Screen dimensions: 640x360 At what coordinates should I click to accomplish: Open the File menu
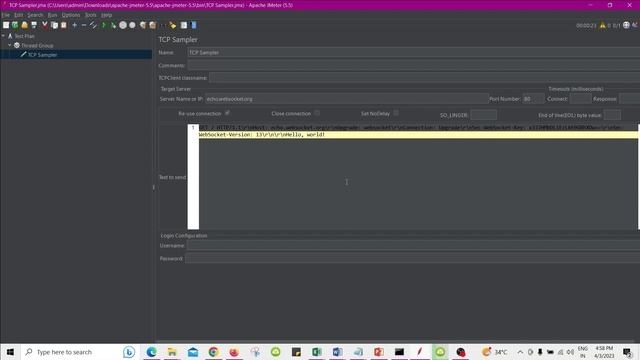pos(5,15)
